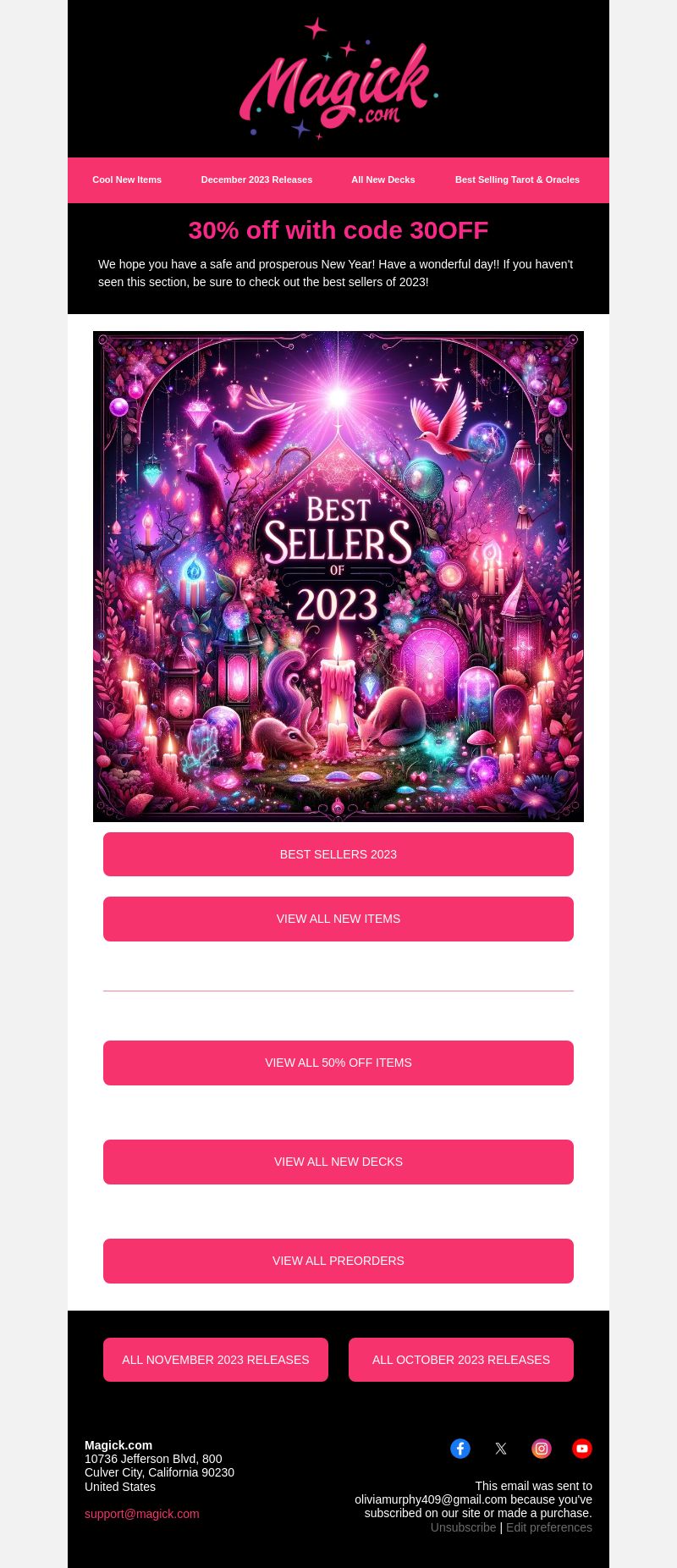Select All New Decks in navigation

pos(383,179)
